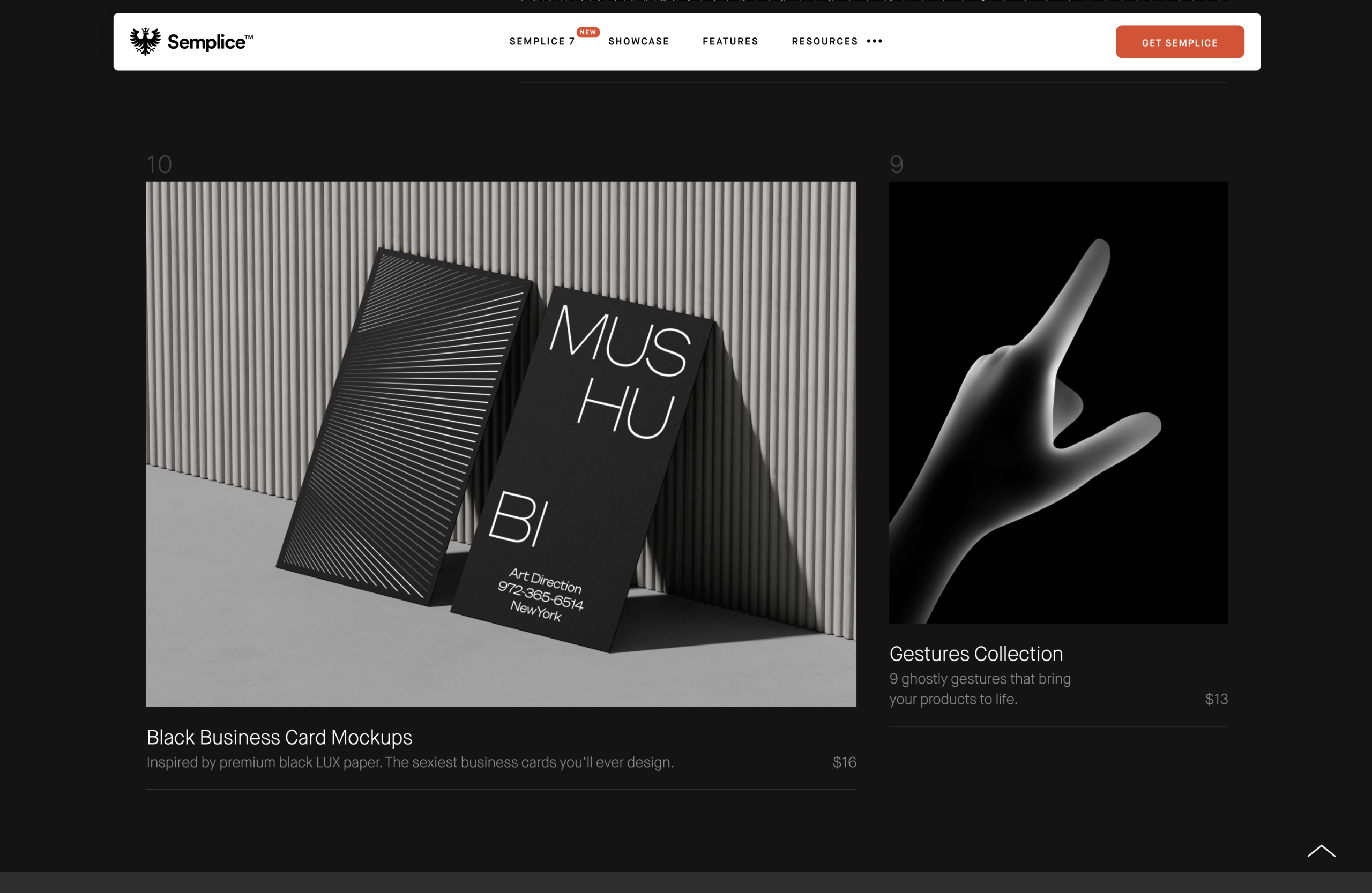Open the Showcase nav item

[638, 41]
